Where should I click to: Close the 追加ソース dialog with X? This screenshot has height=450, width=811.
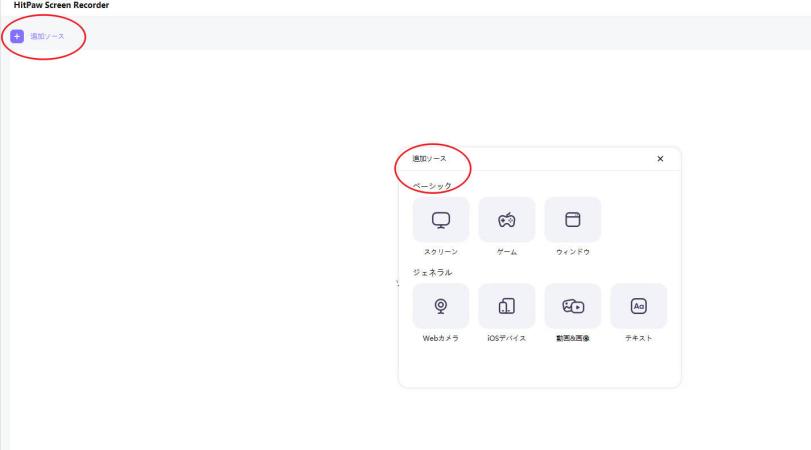(660, 159)
